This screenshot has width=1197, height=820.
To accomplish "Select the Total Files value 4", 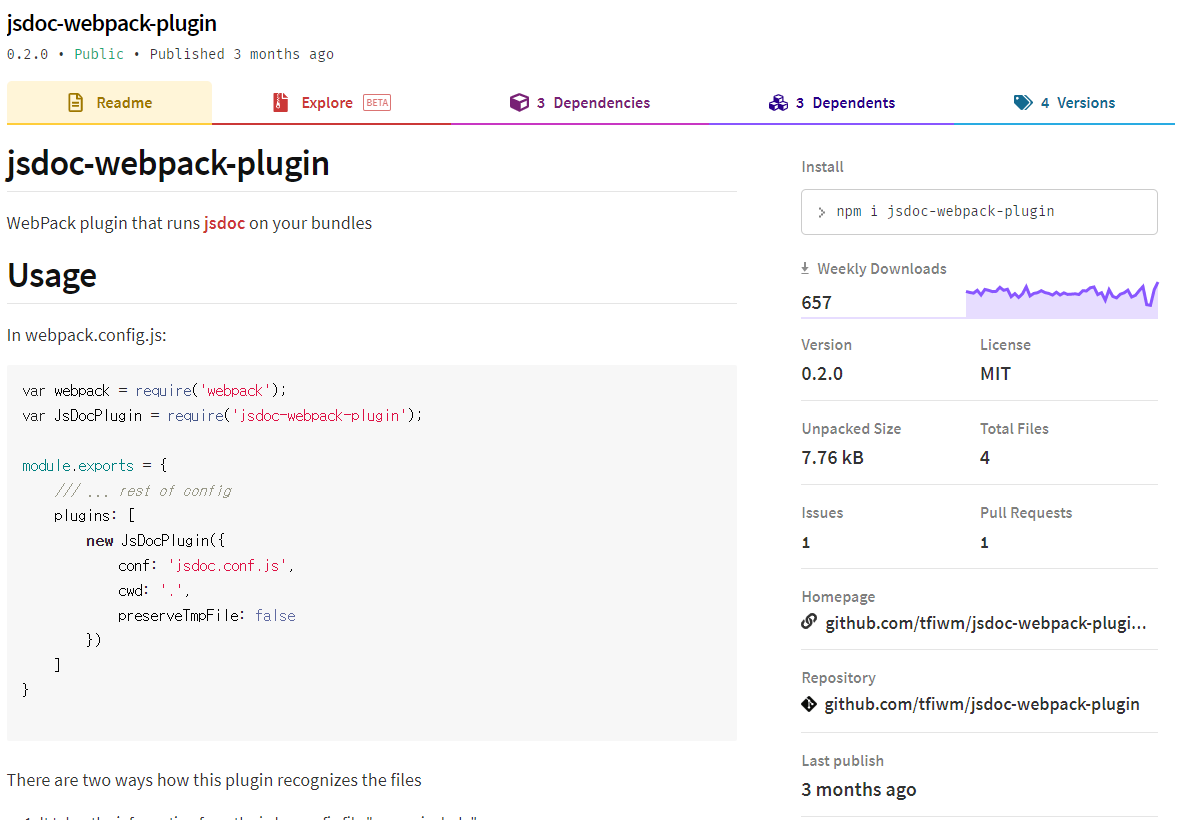I will pyautogui.click(x=985, y=458).
